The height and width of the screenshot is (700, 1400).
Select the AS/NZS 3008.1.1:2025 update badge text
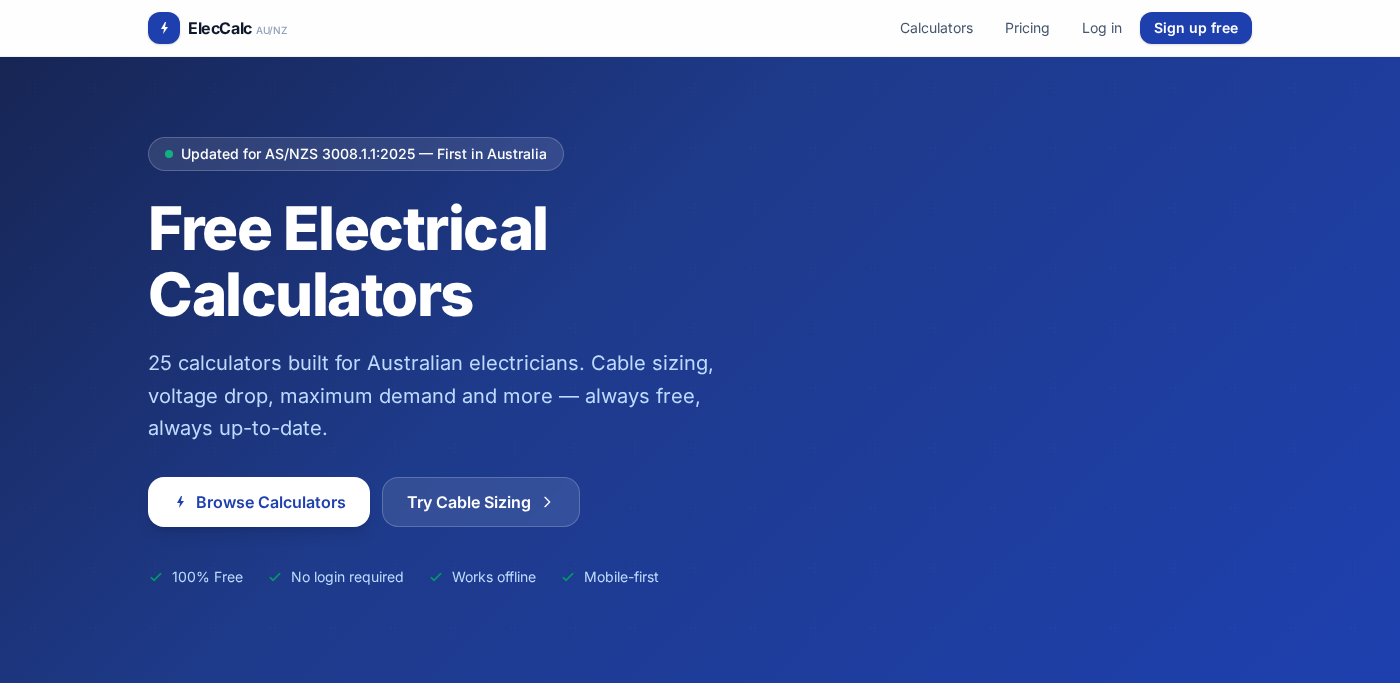[x=364, y=154]
